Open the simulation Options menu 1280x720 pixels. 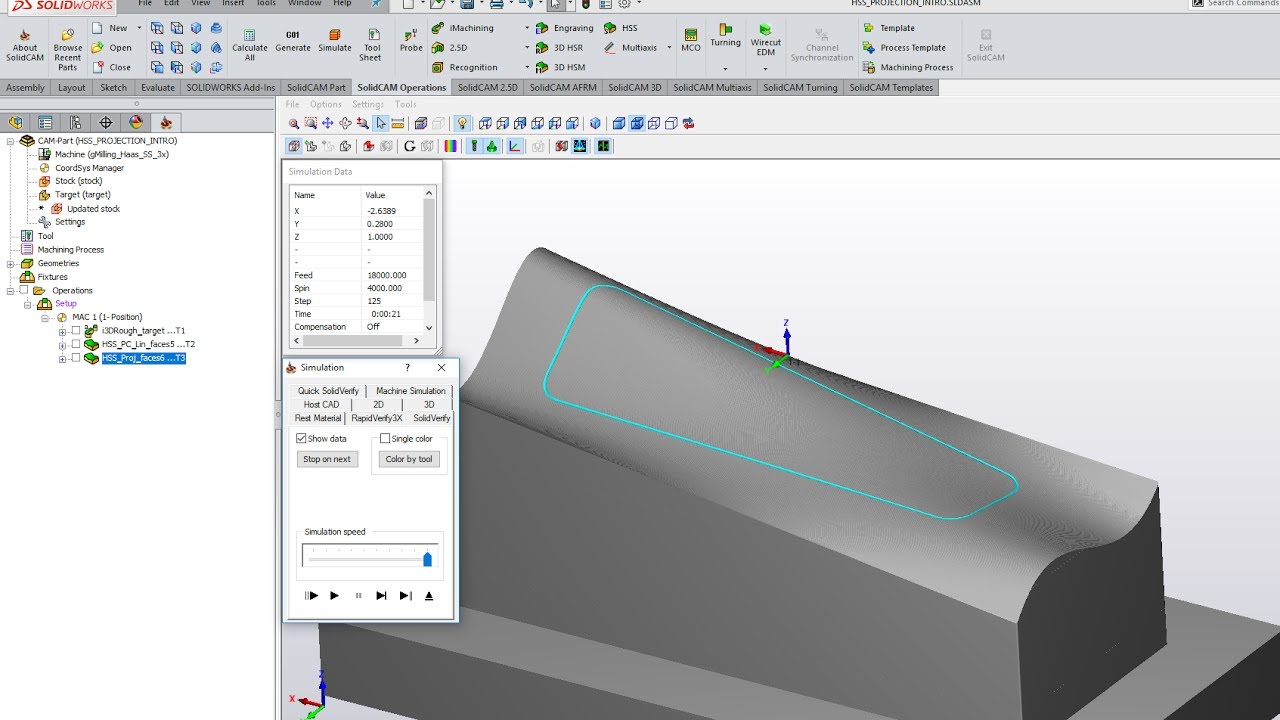[326, 104]
